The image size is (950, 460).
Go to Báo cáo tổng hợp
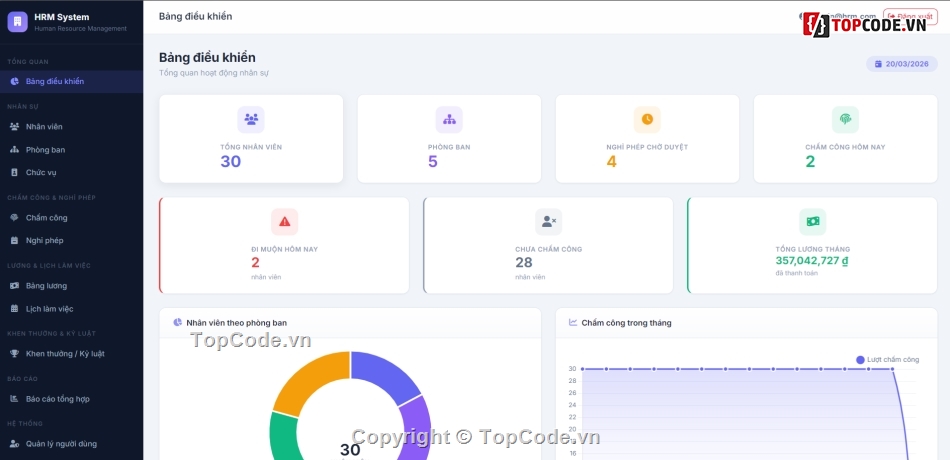coord(71,399)
